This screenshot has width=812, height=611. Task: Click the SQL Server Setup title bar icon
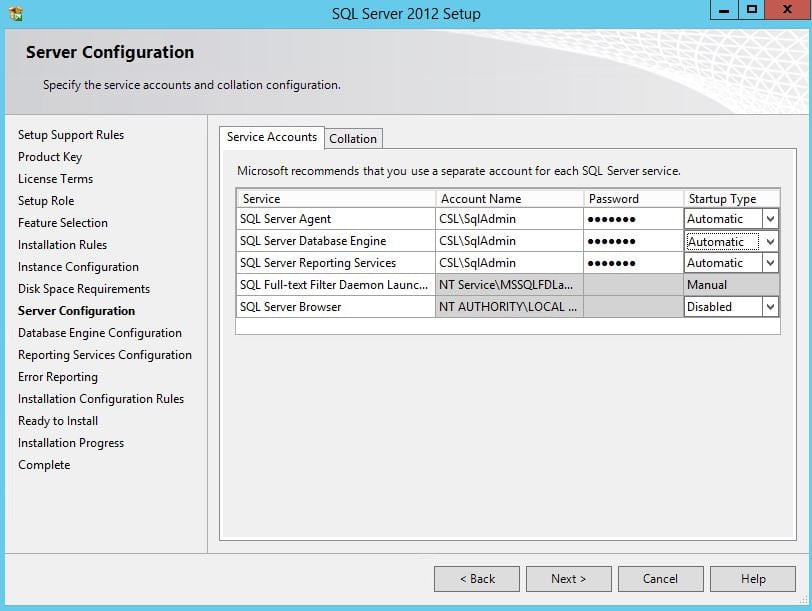(x=16, y=13)
